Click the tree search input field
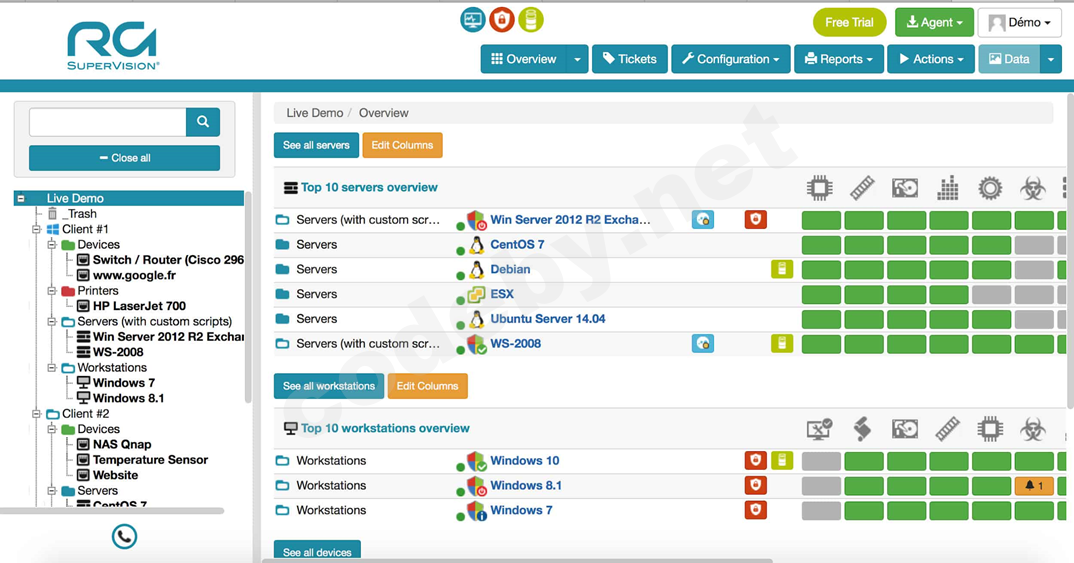This screenshot has height=563, width=1074. (x=108, y=122)
